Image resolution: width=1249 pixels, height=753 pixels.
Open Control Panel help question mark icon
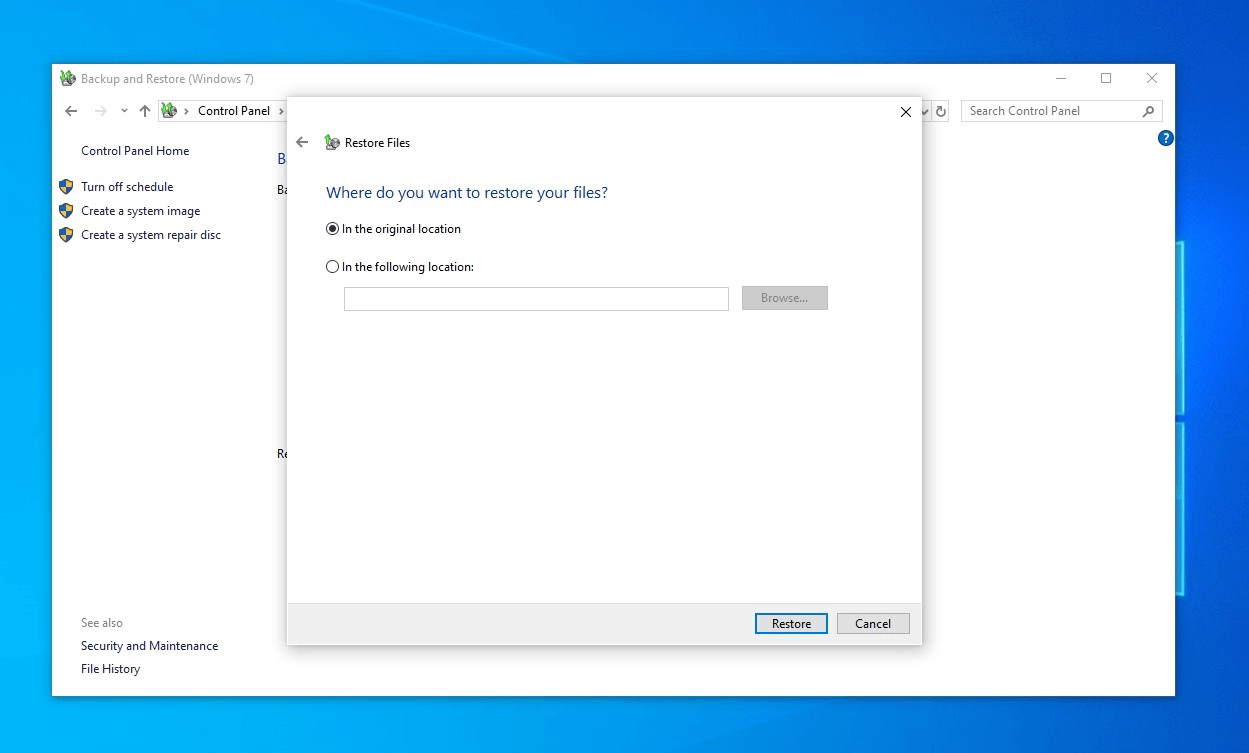1165,138
